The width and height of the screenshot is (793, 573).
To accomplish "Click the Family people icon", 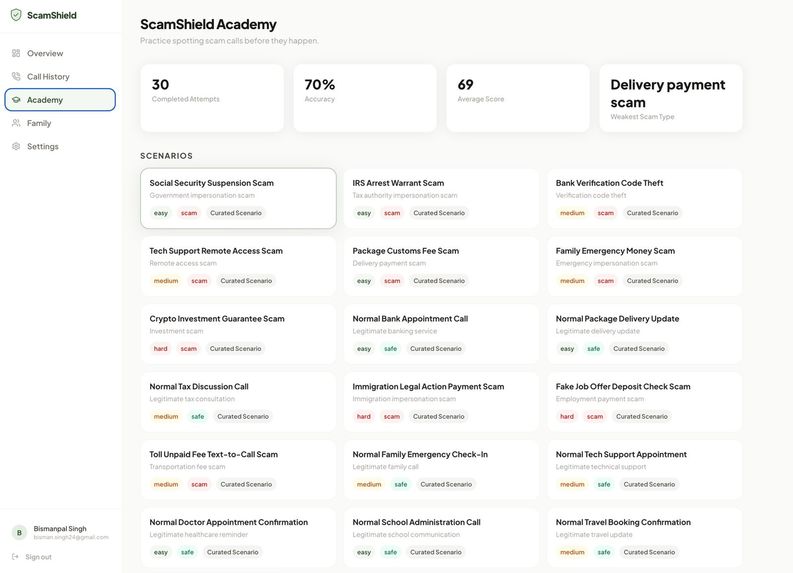I will [16, 123].
